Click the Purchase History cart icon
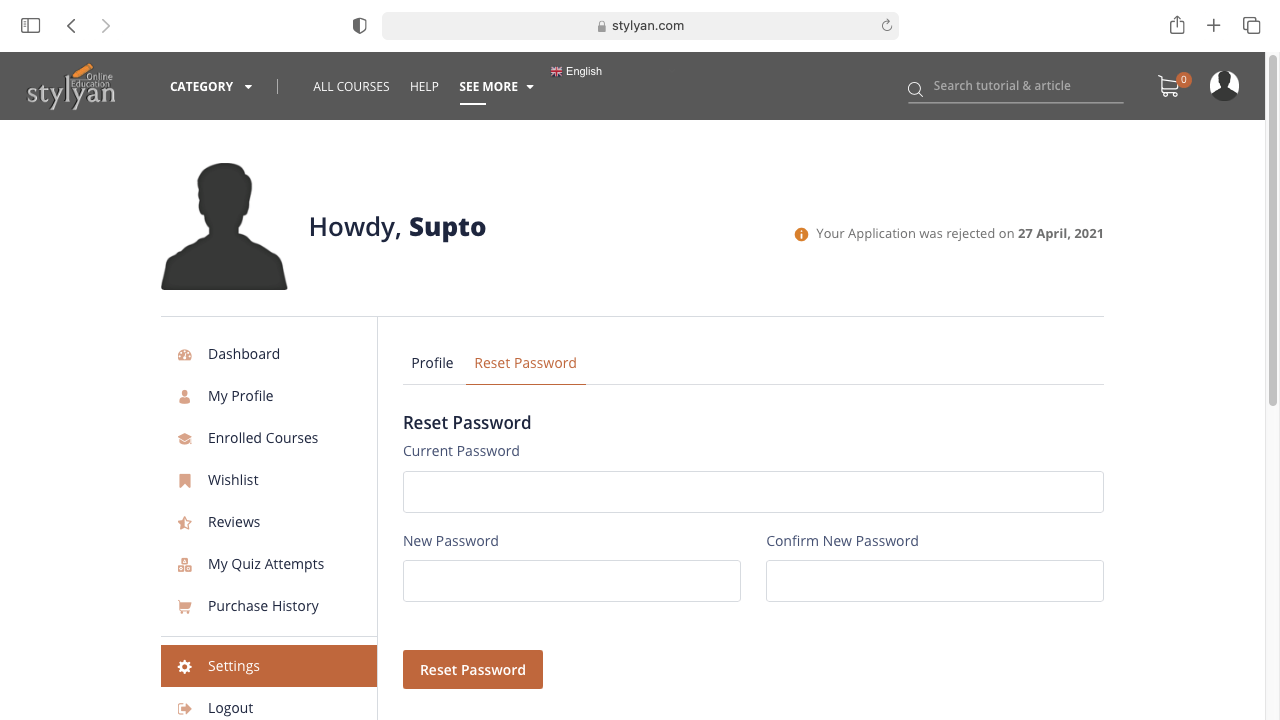The image size is (1280, 720). point(184,607)
